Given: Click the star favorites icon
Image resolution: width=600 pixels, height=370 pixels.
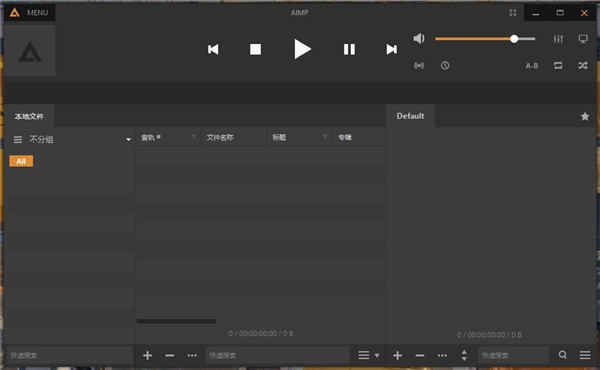Looking at the screenshot, I should [x=585, y=116].
